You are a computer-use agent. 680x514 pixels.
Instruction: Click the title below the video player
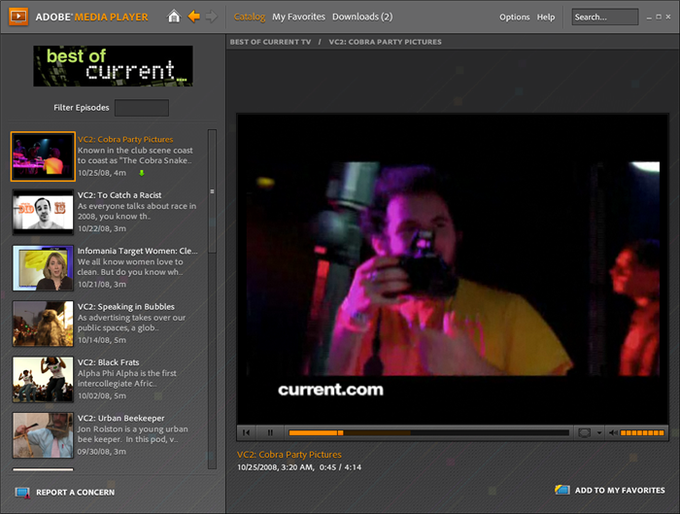(x=289, y=455)
